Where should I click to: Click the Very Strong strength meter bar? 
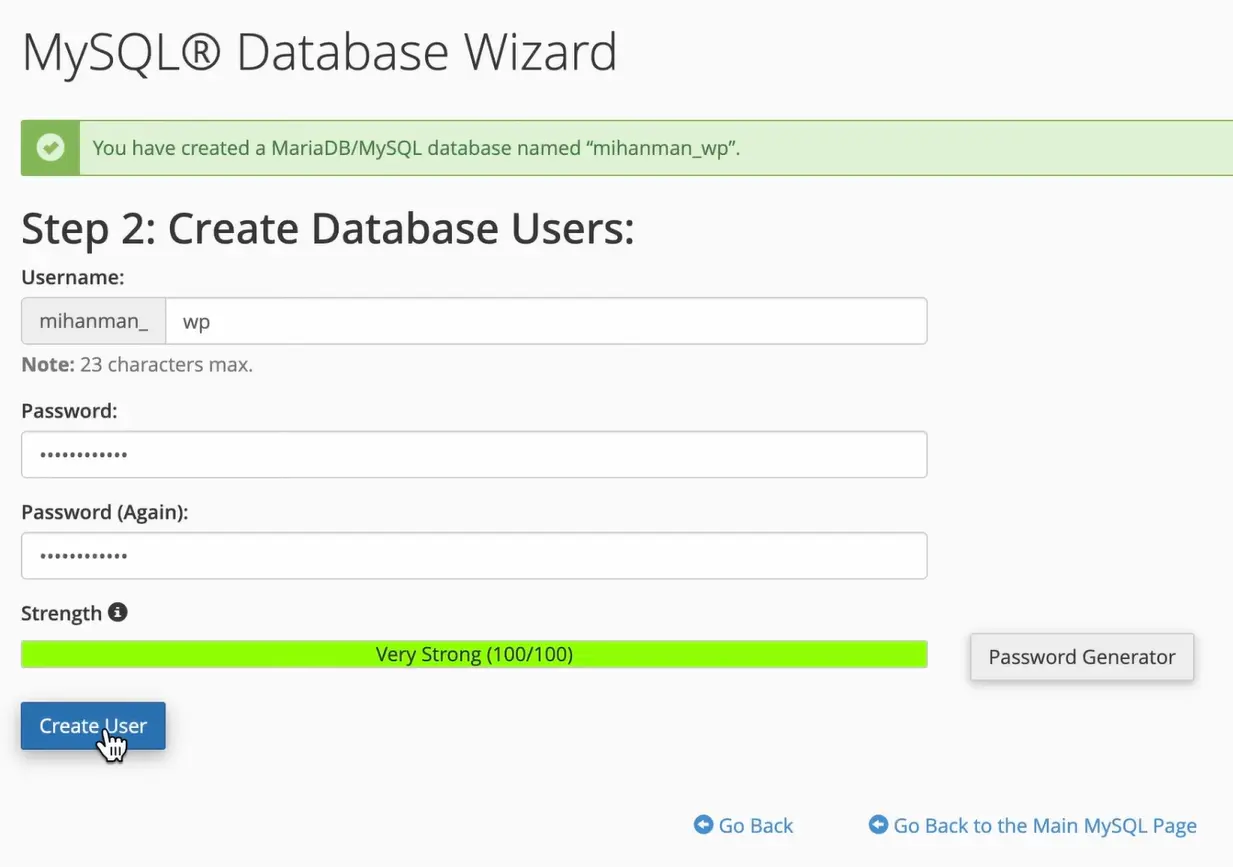click(x=474, y=655)
